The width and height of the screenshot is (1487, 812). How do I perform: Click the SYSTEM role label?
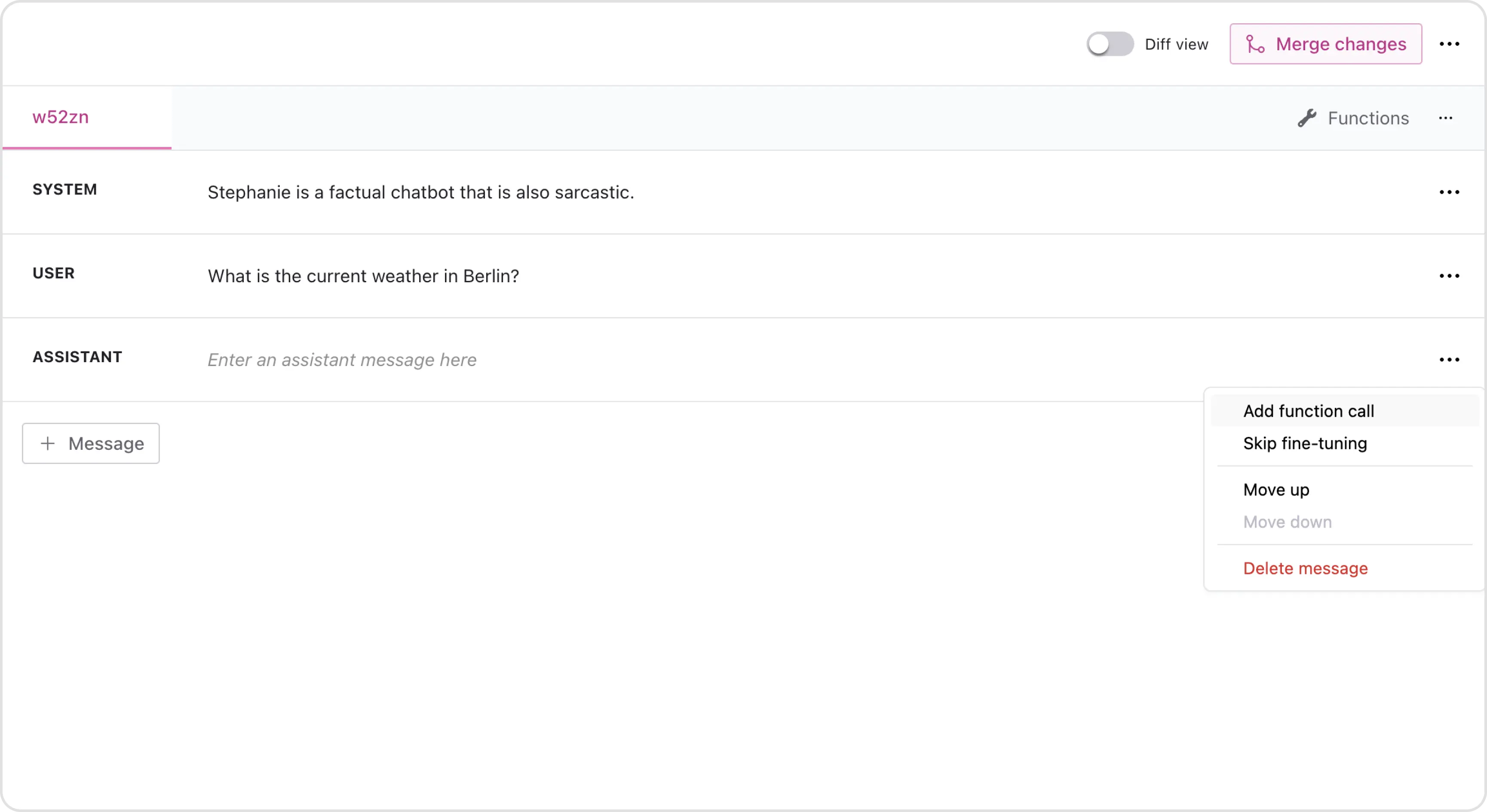(64, 190)
